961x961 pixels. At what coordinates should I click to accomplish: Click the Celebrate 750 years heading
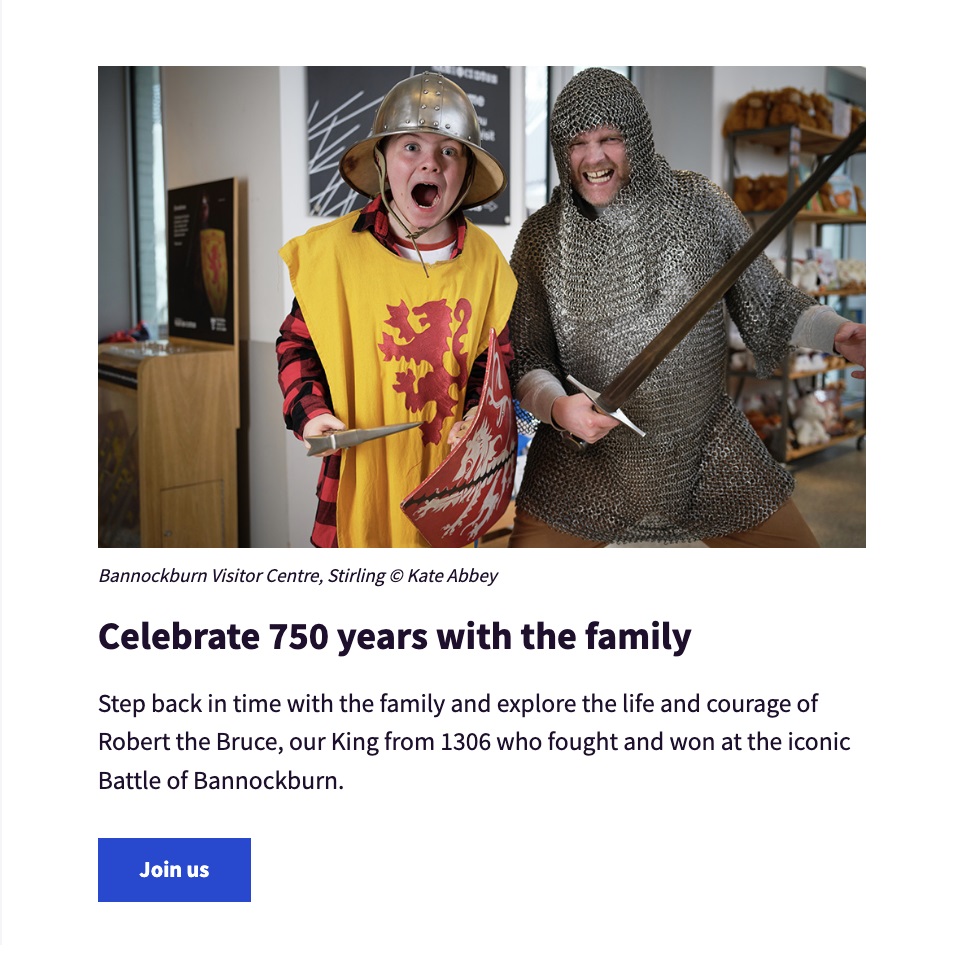[x=395, y=636]
